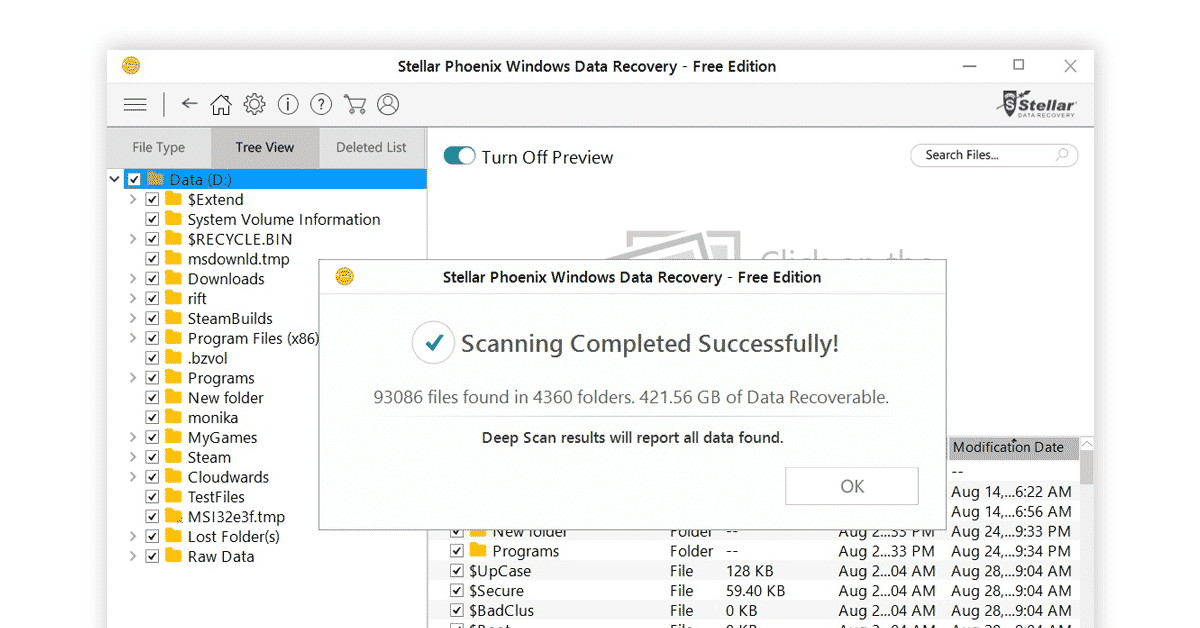Uncheck the $Secure file checkbox

point(457,591)
